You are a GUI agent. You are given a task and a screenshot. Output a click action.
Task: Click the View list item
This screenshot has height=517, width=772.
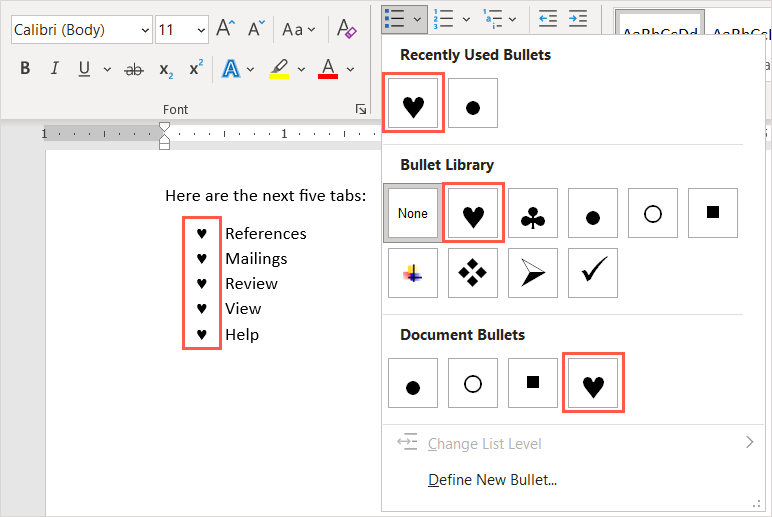click(243, 309)
